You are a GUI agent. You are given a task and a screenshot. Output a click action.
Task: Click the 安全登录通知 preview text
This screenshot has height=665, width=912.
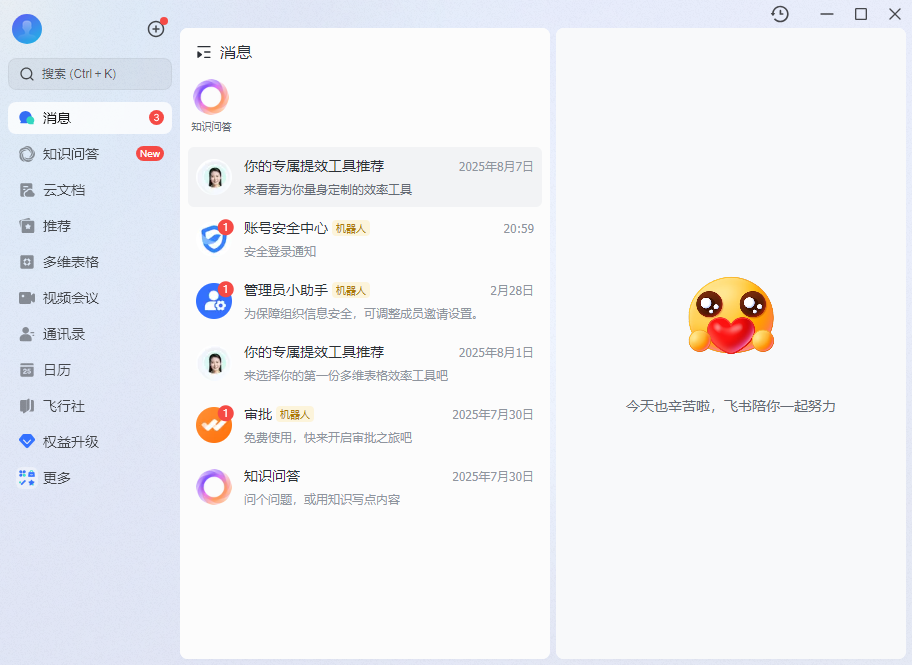tap(280, 251)
